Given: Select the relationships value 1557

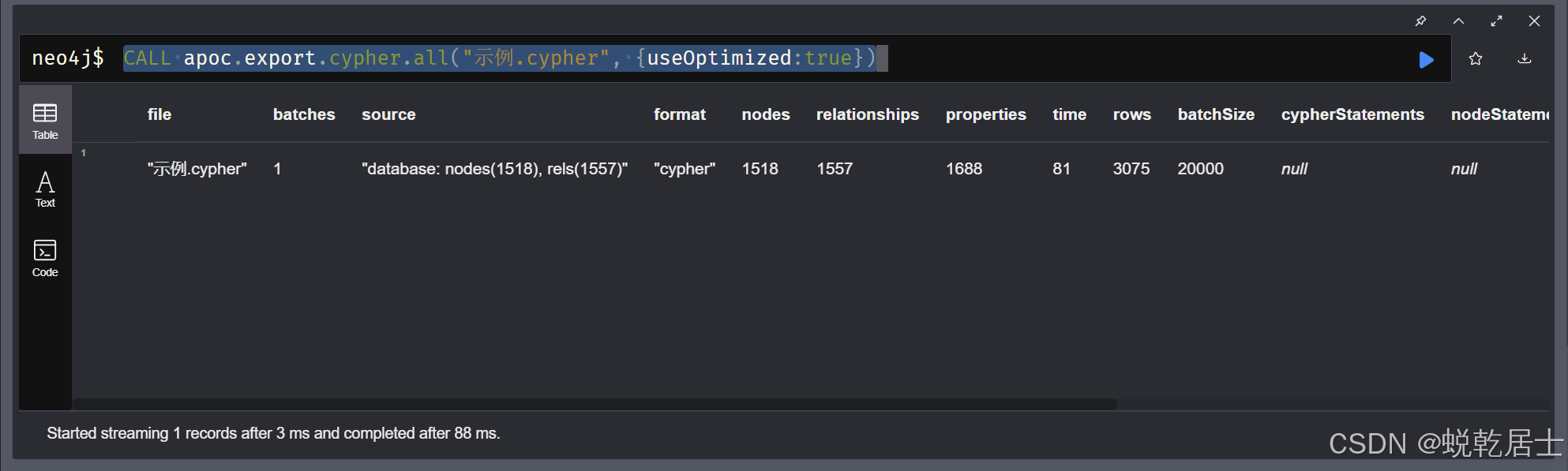Looking at the screenshot, I should pyautogui.click(x=835, y=169).
